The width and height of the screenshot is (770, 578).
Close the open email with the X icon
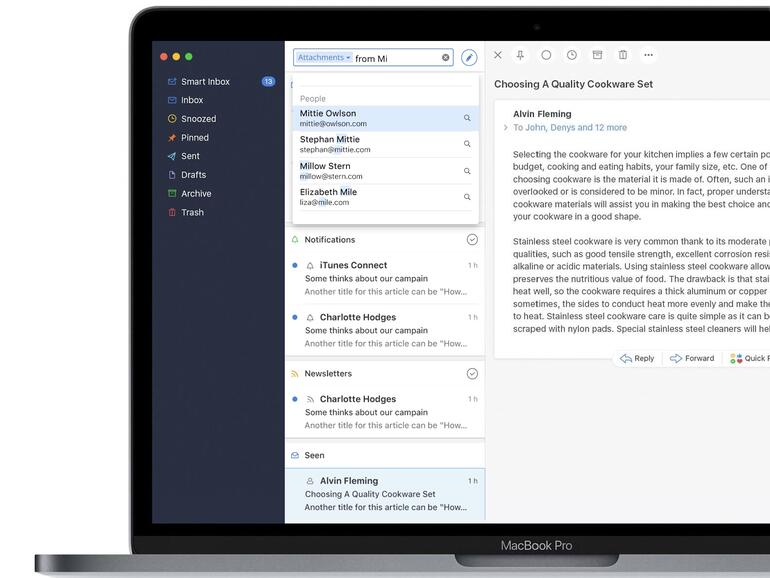(x=497, y=55)
